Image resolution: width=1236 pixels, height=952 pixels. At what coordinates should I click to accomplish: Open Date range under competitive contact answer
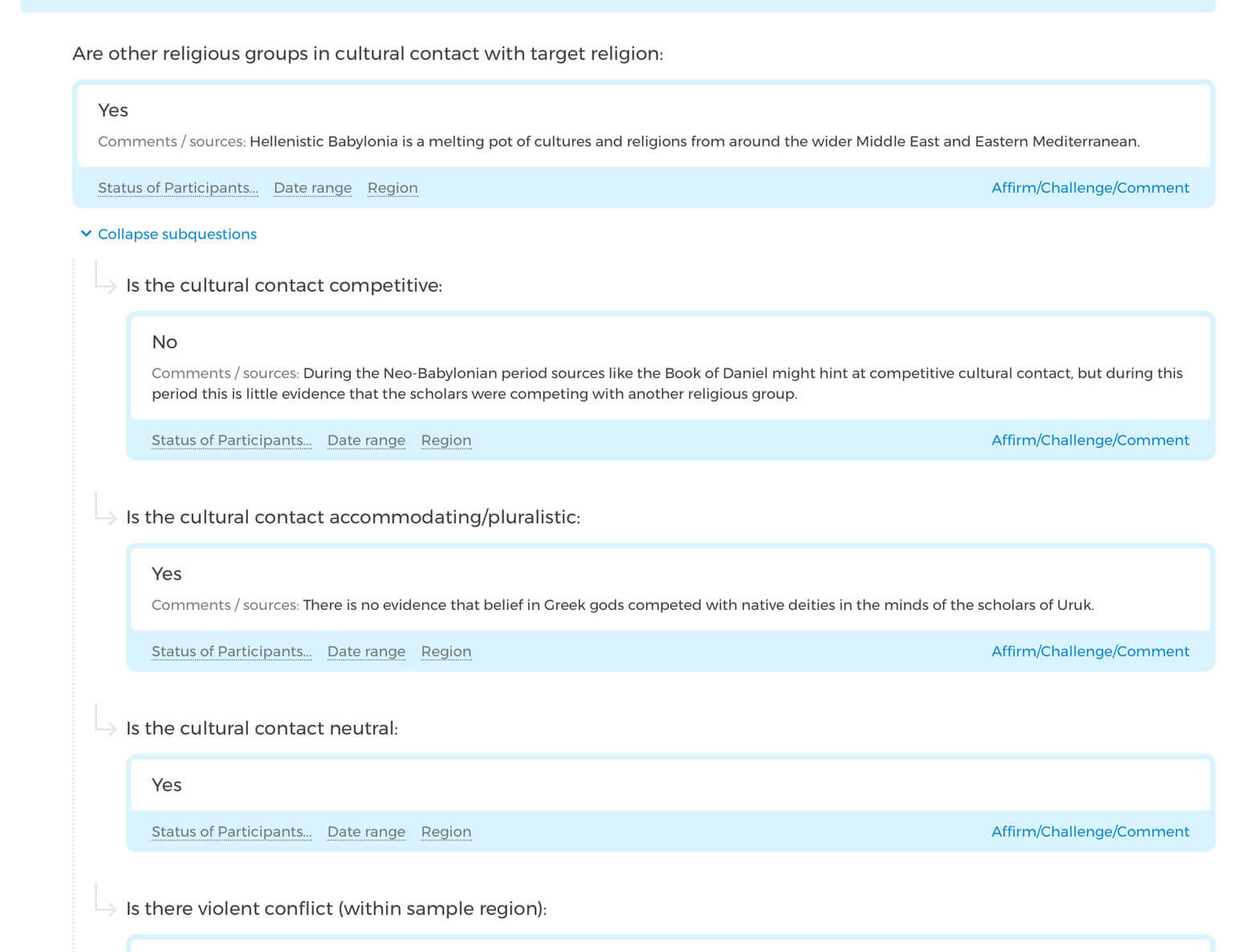pos(366,441)
